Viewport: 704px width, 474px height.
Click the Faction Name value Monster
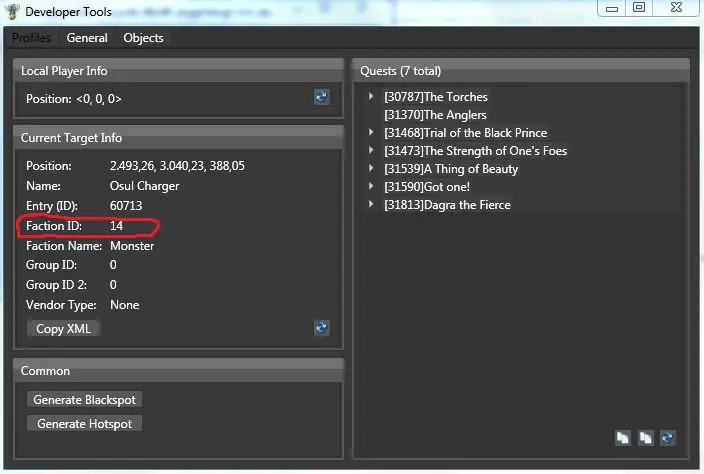pos(132,246)
